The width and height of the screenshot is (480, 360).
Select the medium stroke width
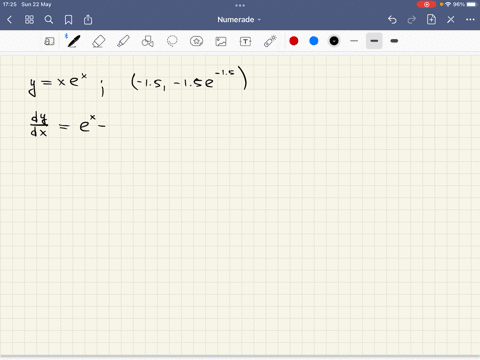(x=374, y=41)
